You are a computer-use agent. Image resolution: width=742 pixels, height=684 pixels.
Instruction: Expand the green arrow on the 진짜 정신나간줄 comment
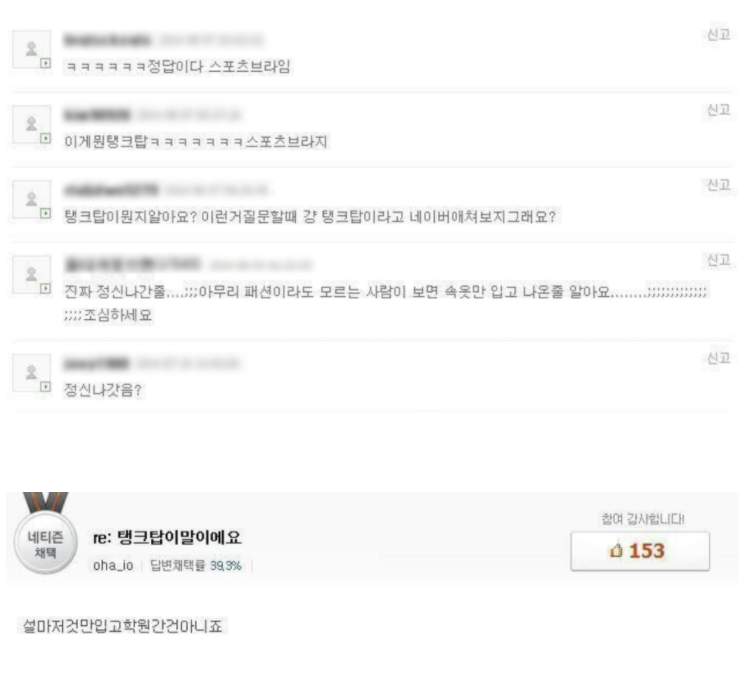pyautogui.click(x=45, y=288)
